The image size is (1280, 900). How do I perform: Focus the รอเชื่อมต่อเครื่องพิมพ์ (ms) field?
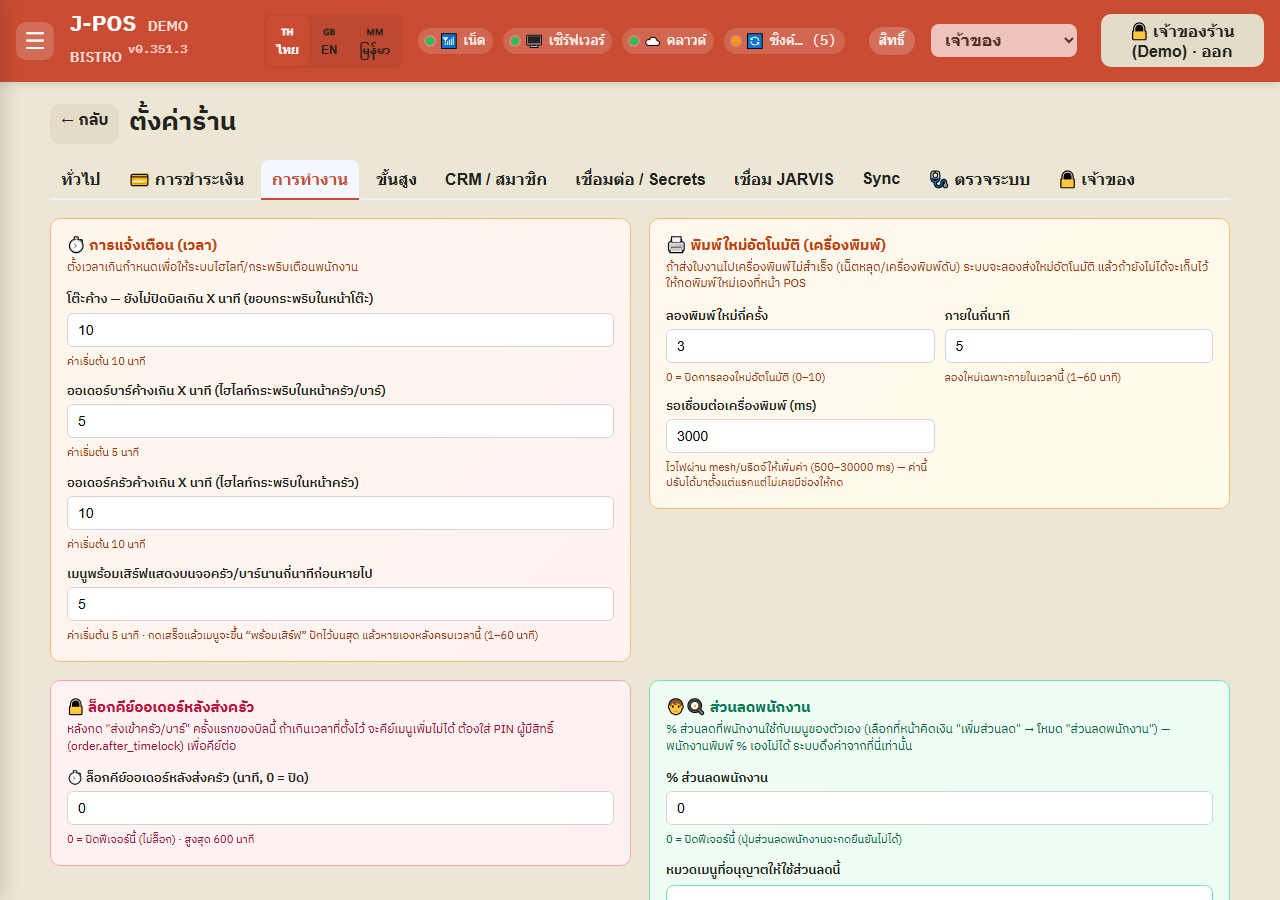(x=800, y=436)
